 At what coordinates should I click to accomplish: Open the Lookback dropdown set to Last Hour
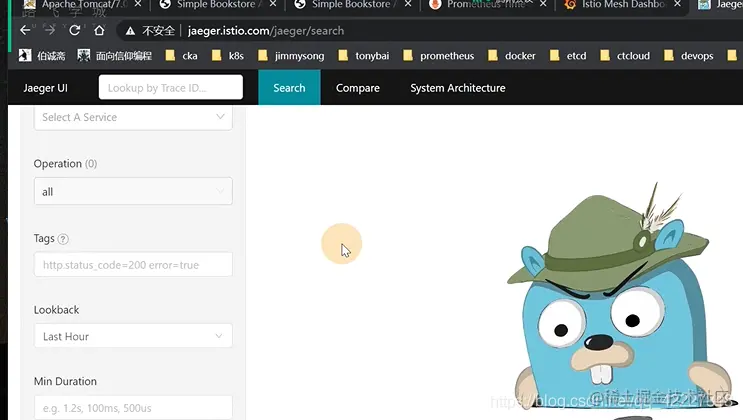133,336
